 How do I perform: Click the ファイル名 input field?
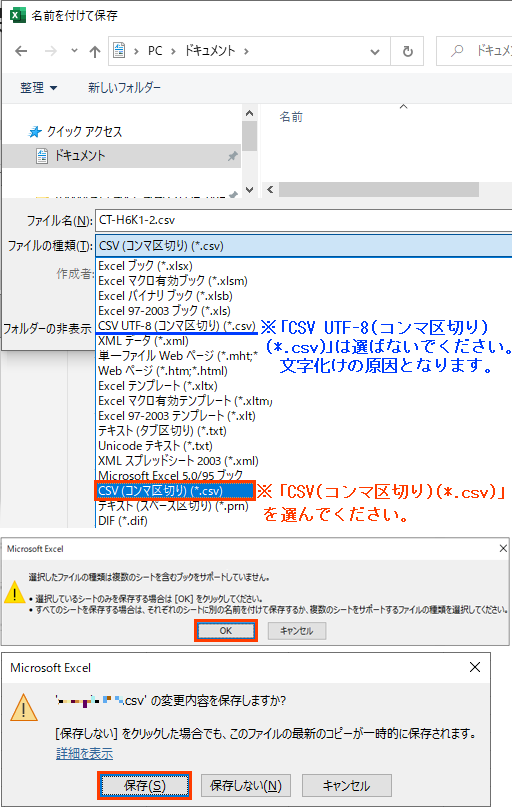pos(303,220)
